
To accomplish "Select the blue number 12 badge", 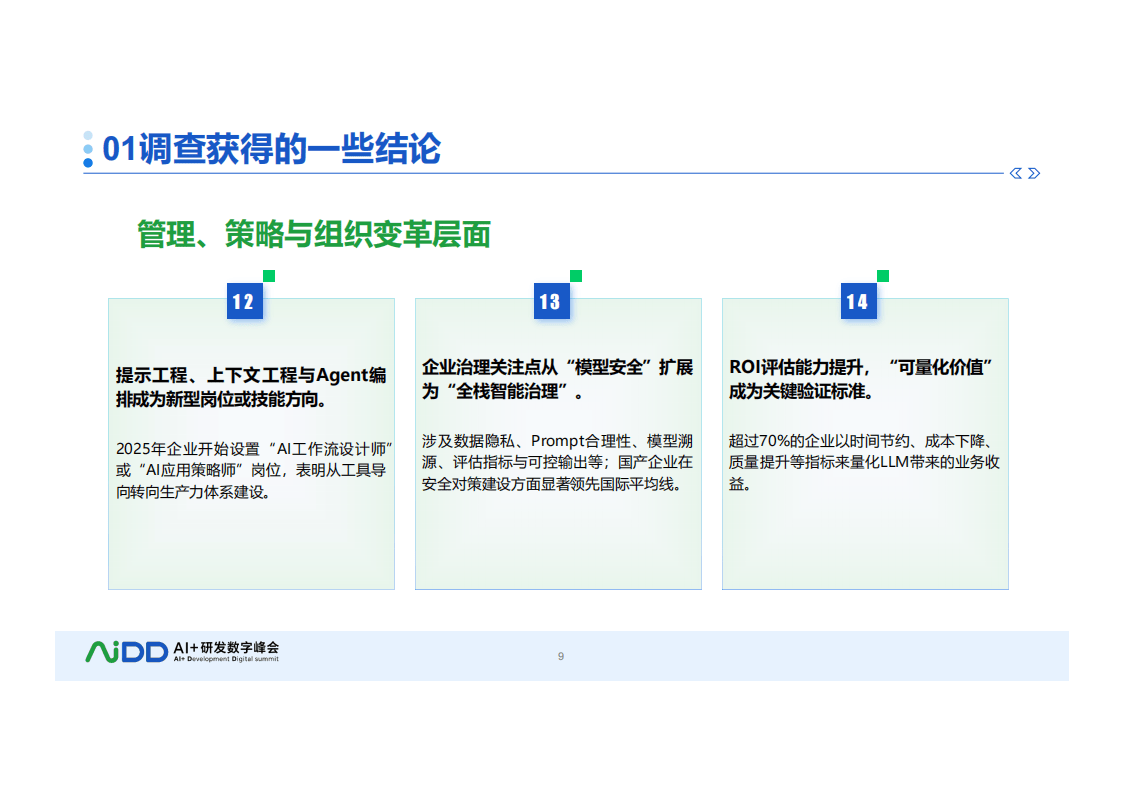I will click(x=244, y=302).
